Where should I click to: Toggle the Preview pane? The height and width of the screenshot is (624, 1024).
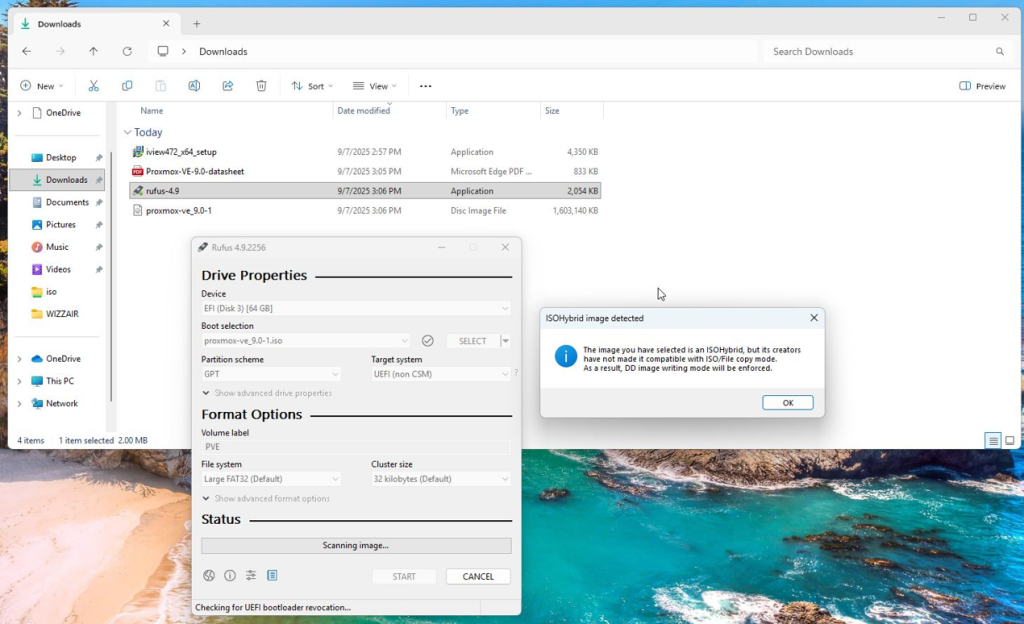(982, 86)
